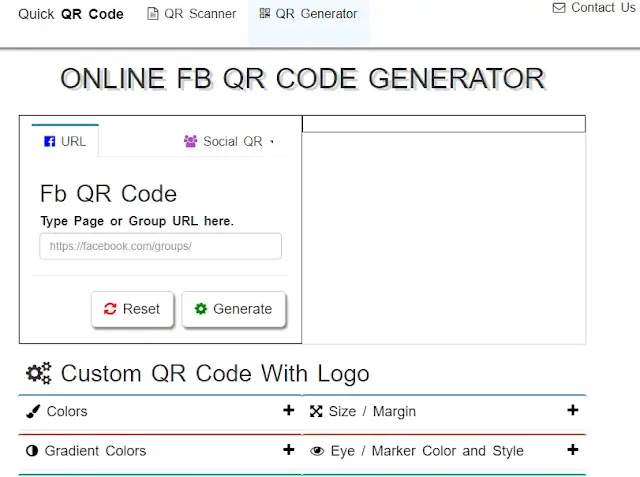Open the QR Scanner menu item
This screenshot has width=640, height=477.
(x=191, y=14)
